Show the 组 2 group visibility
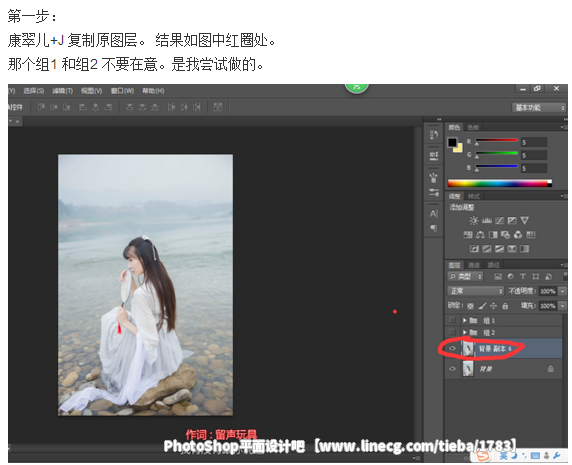The width and height of the screenshot is (572, 465). tap(452, 332)
